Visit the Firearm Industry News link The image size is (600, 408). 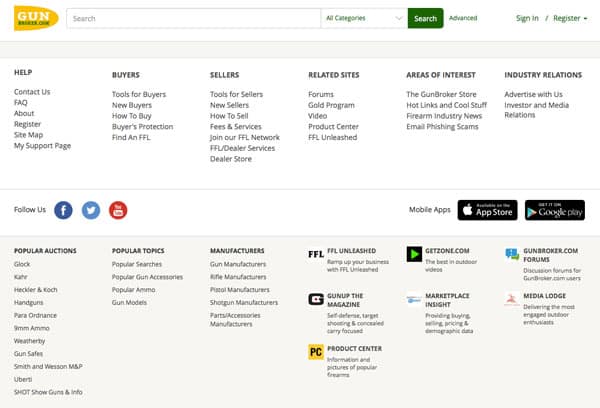tap(443, 116)
